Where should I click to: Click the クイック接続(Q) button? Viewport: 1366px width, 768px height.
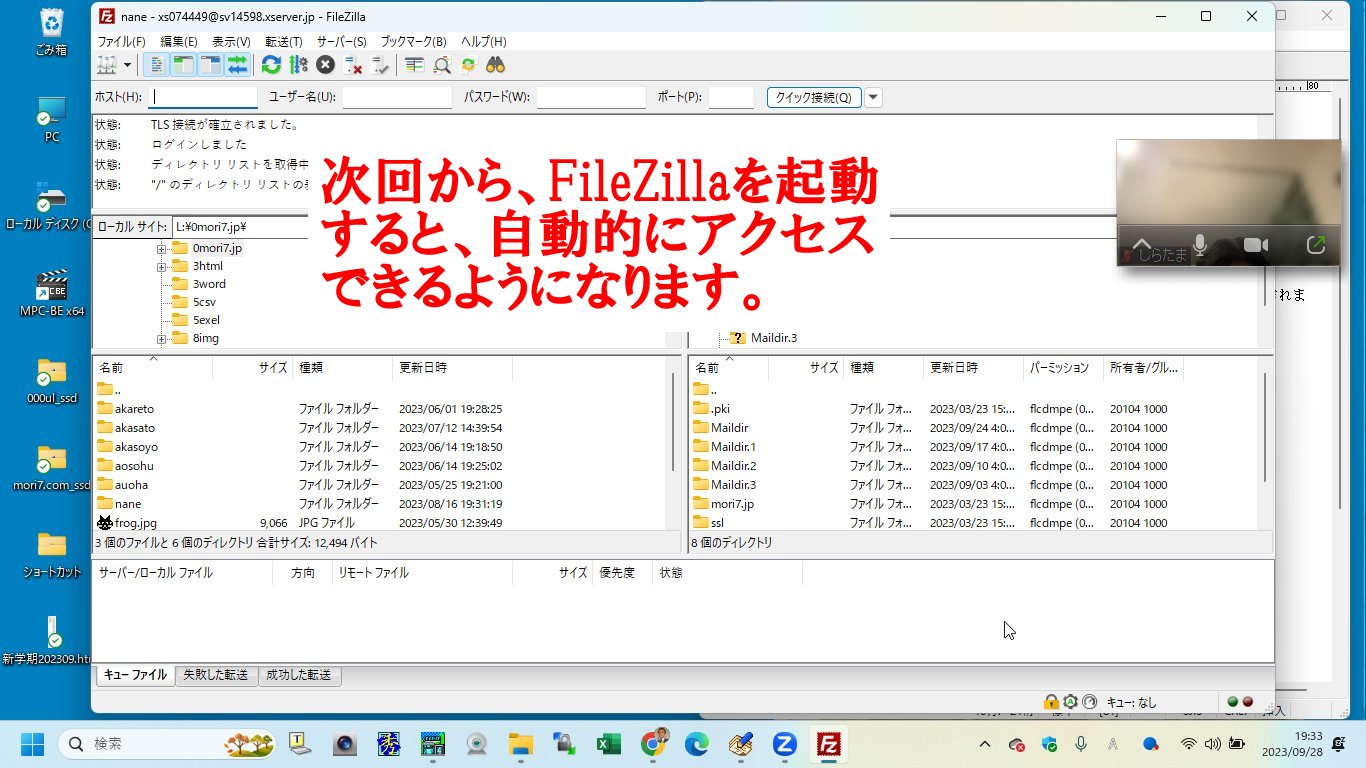tap(814, 97)
